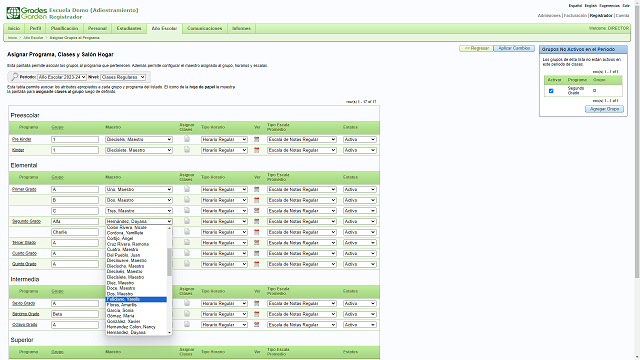
Task: Click Assign Classes icon for group Charlie
Action: coord(187,231)
